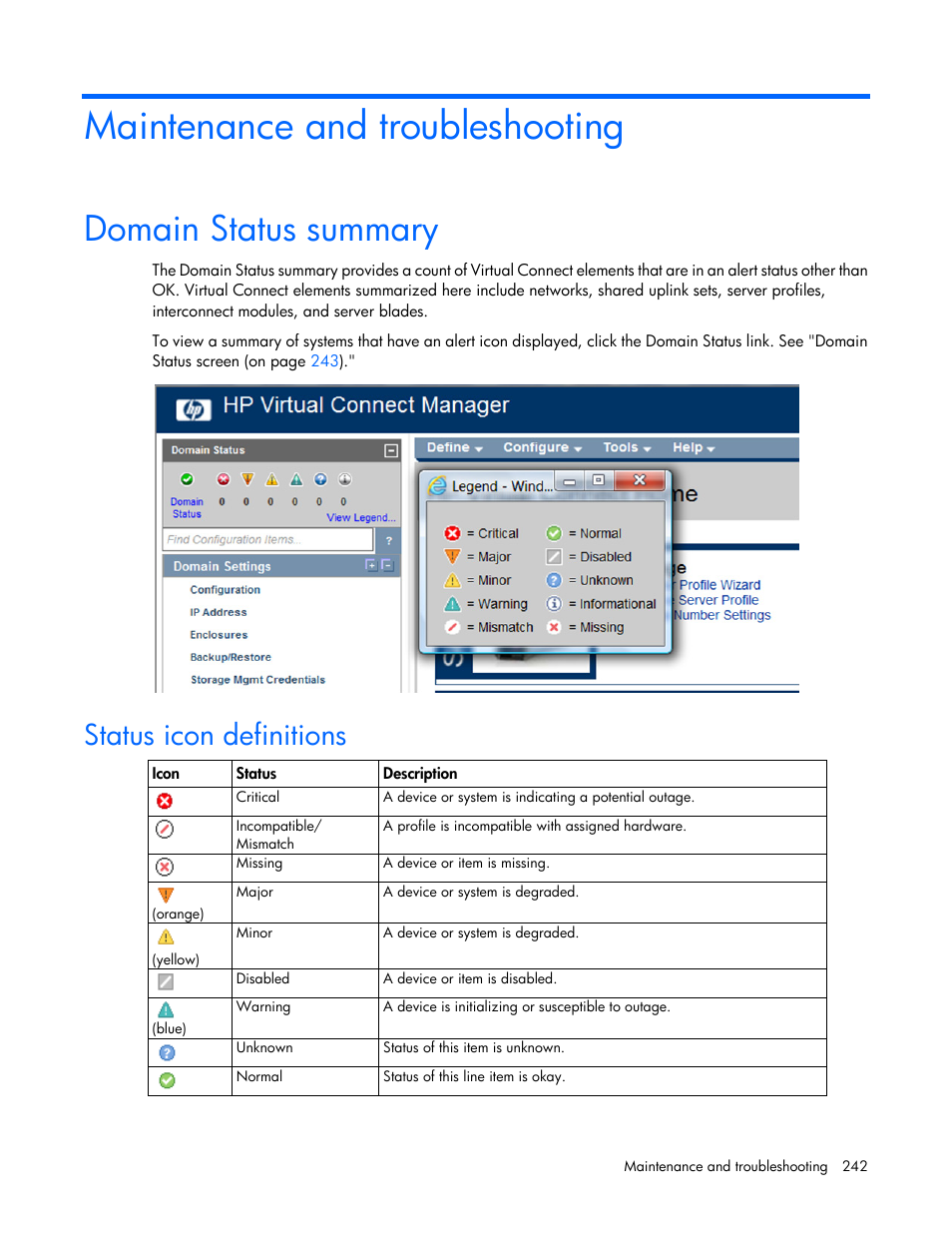Click the question mark help button beside search
Screen dimensions: 952x1233
click(x=389, y=540)
